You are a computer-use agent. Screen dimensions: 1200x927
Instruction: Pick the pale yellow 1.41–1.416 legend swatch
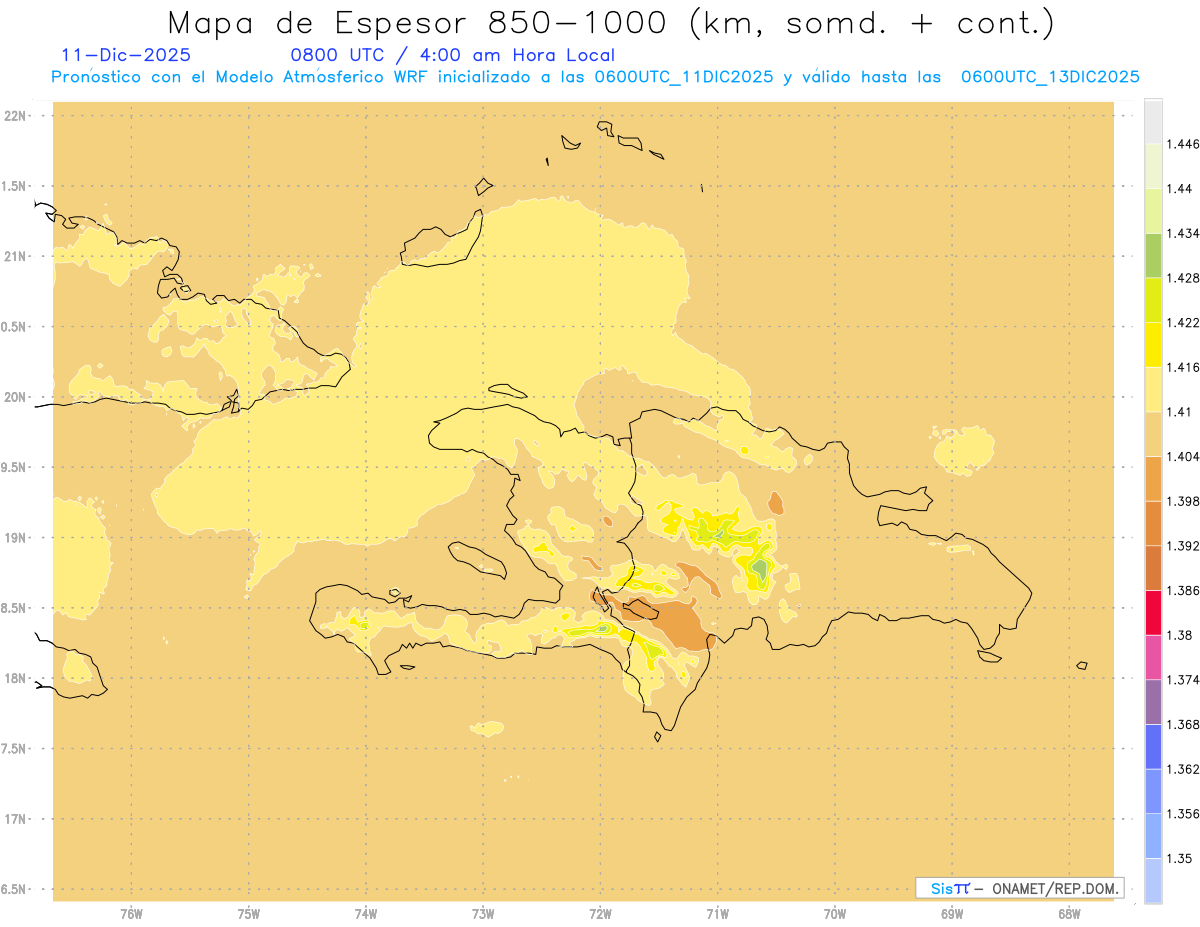pyautogui.click(x=1153, y=389)
